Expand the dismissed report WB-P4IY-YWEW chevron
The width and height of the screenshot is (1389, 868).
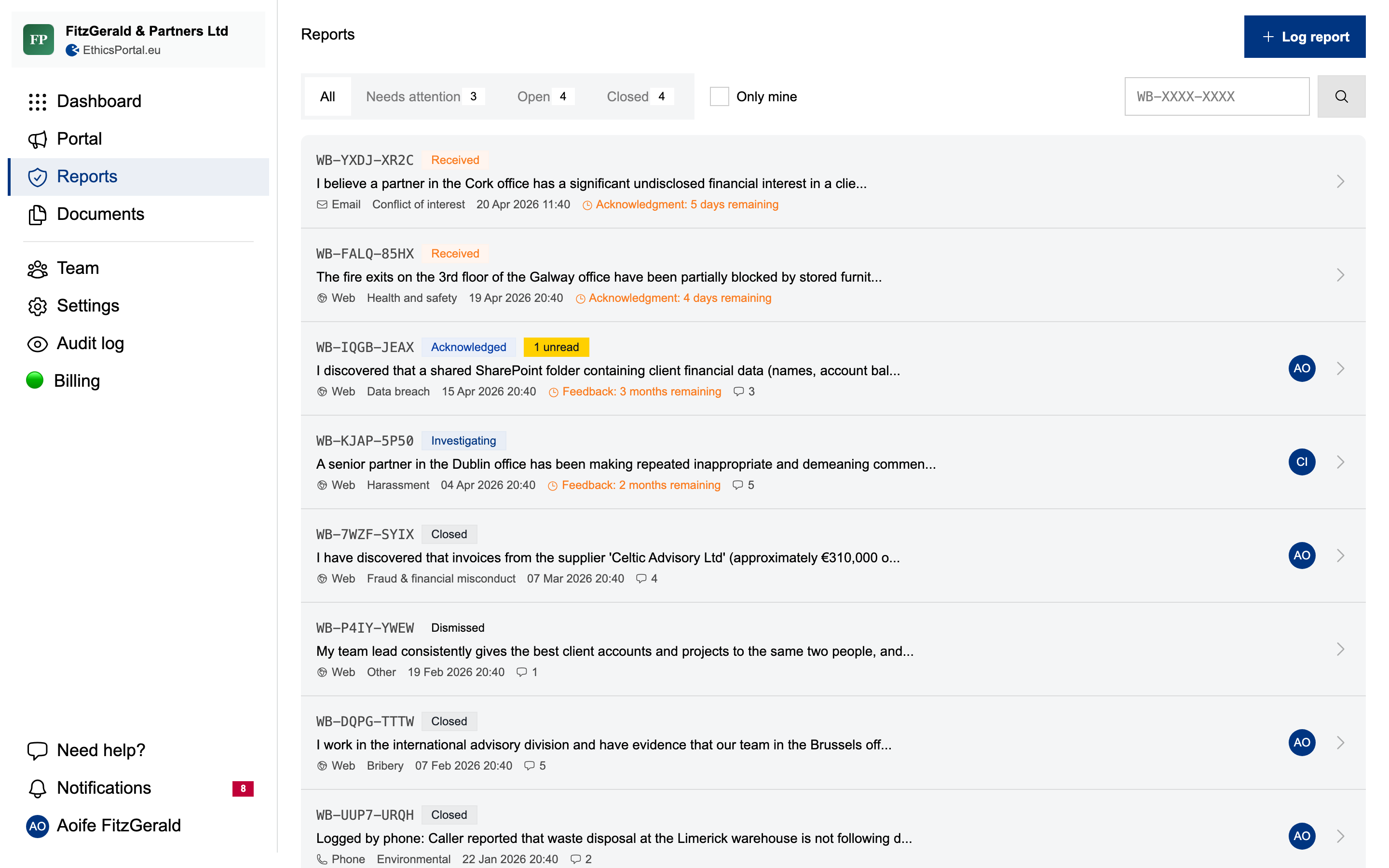[1340, 649]
